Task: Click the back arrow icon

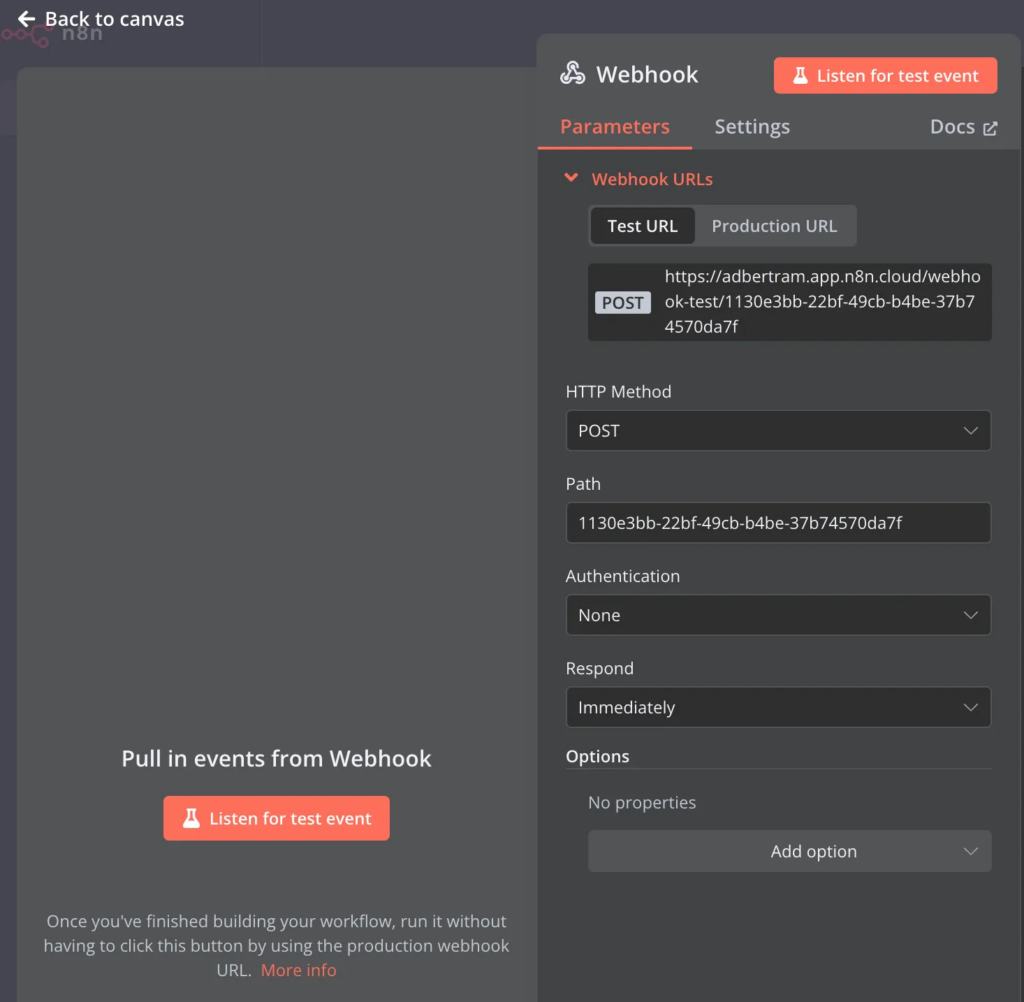Action: 26,19
